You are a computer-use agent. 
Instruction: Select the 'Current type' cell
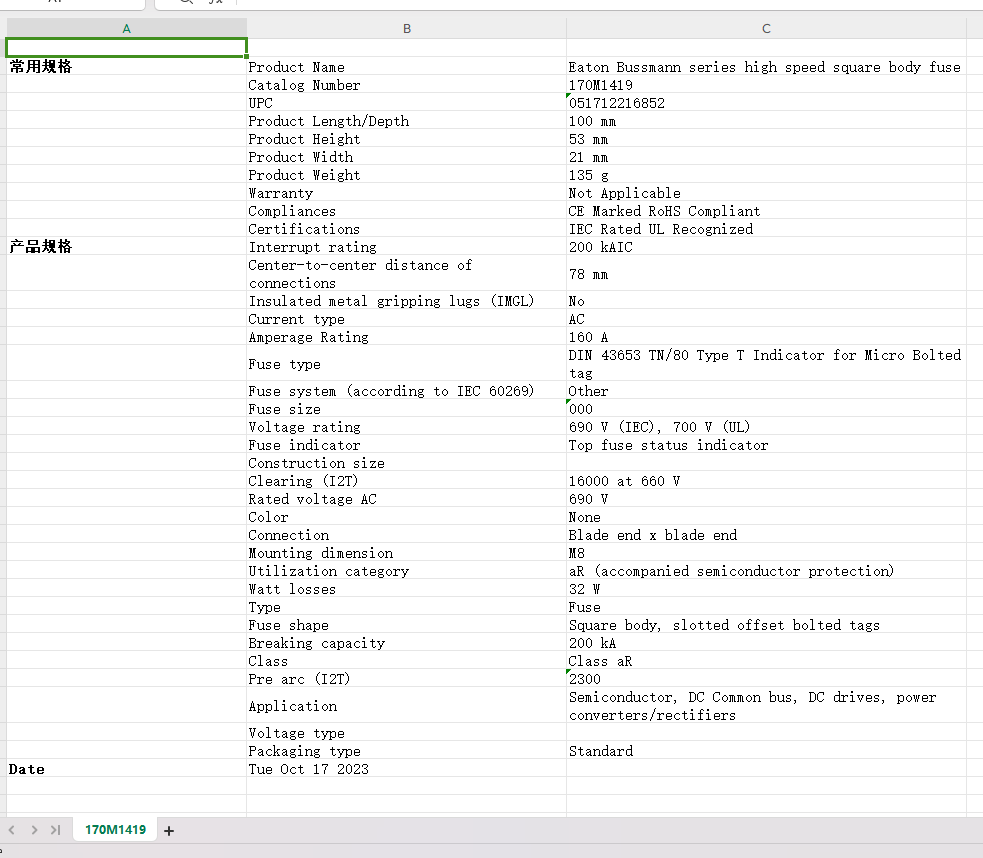(406, 318)
